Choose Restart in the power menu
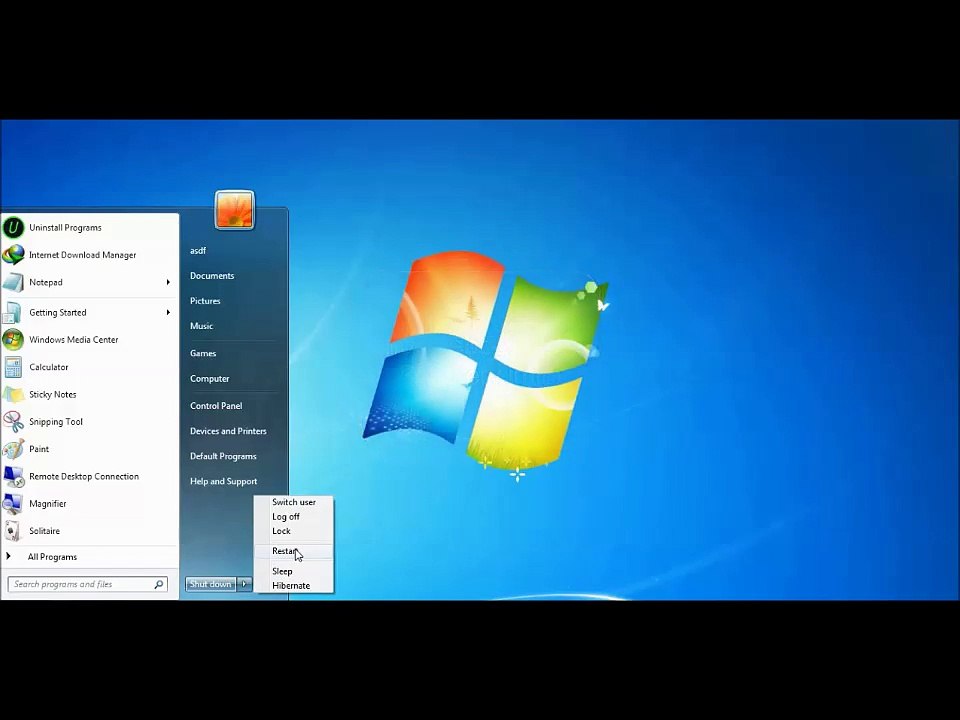This screenshot has height=720, width=960. pyautogui.click(x=294, y=551)
